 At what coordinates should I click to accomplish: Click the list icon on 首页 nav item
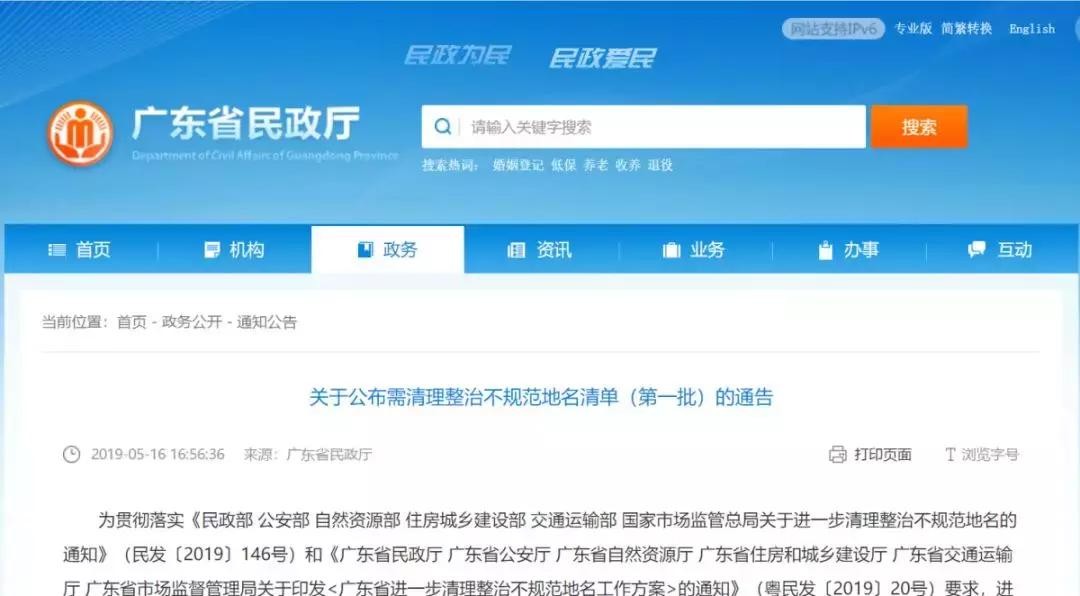pyautogui.click(x=57, y=250)
